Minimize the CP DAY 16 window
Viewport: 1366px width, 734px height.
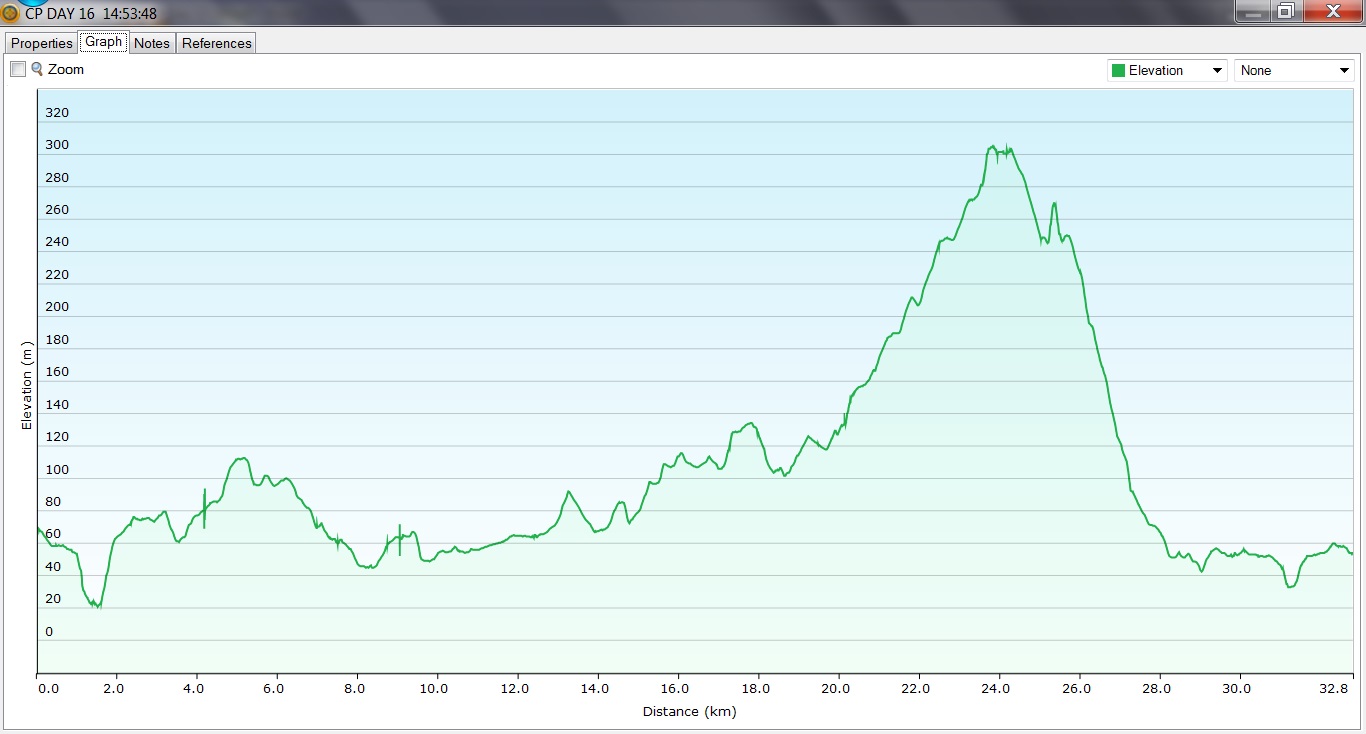click(1252, 11)
